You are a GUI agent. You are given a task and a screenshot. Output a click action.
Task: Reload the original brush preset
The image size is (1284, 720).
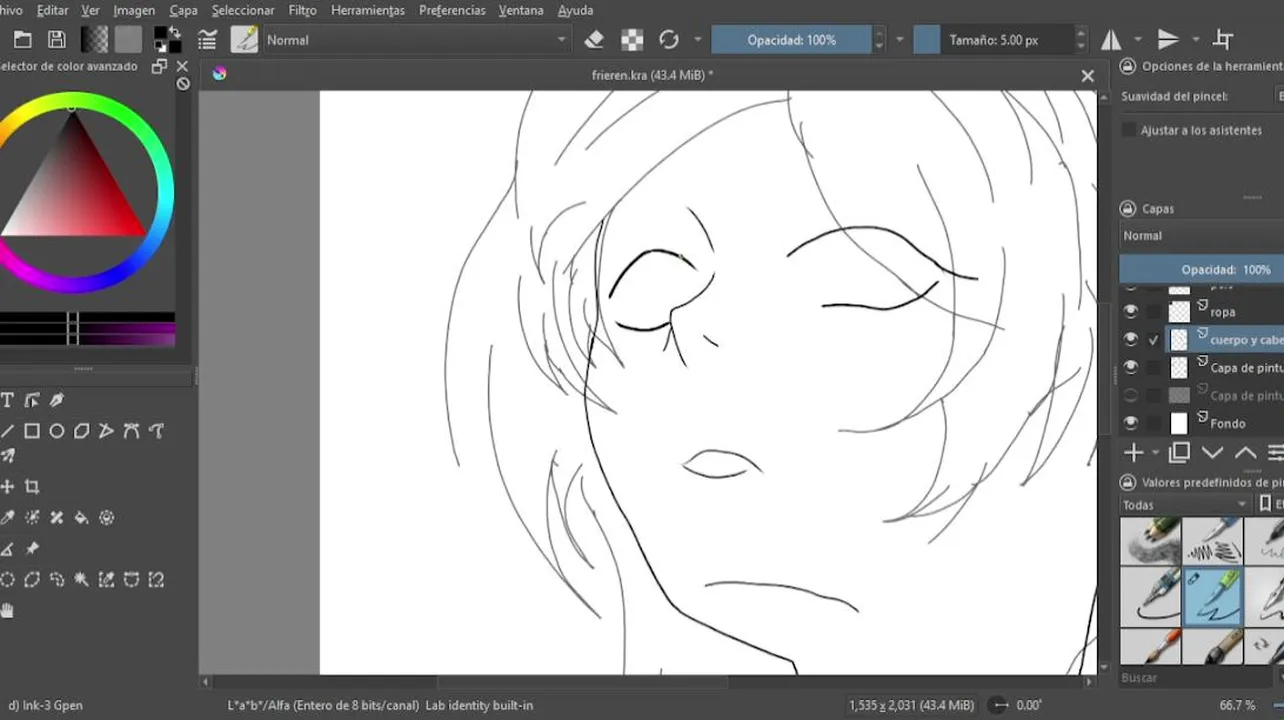[669, 40]
